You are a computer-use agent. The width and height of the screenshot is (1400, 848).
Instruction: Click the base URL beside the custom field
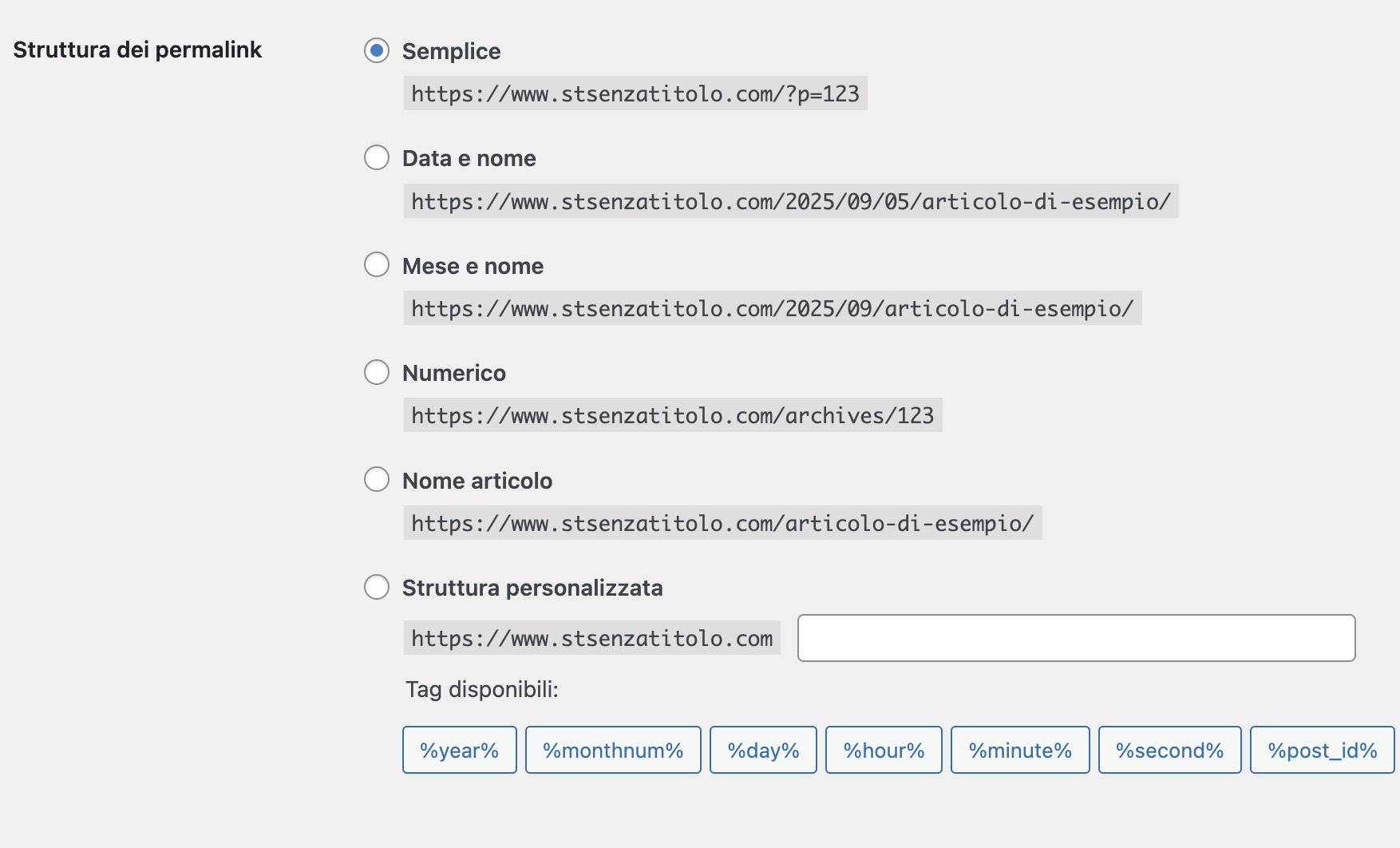pos(592,638)
